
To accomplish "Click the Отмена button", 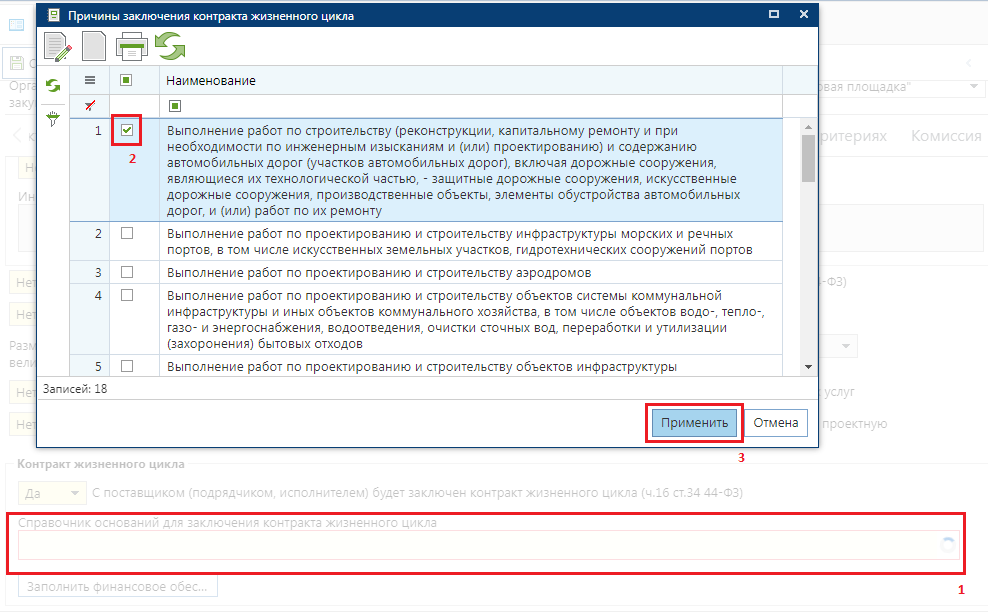I will tap(776, 423).
